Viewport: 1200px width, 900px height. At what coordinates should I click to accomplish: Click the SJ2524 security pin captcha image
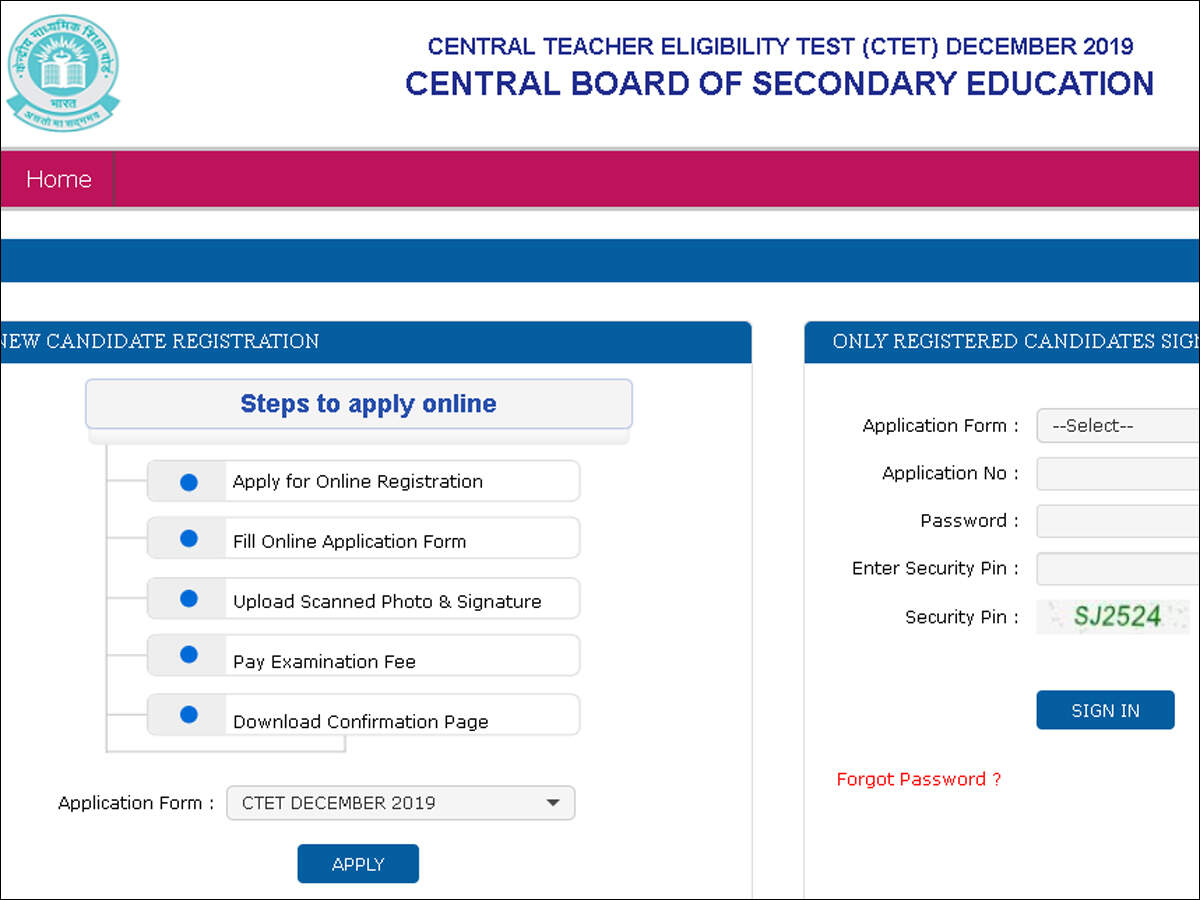1114,616
